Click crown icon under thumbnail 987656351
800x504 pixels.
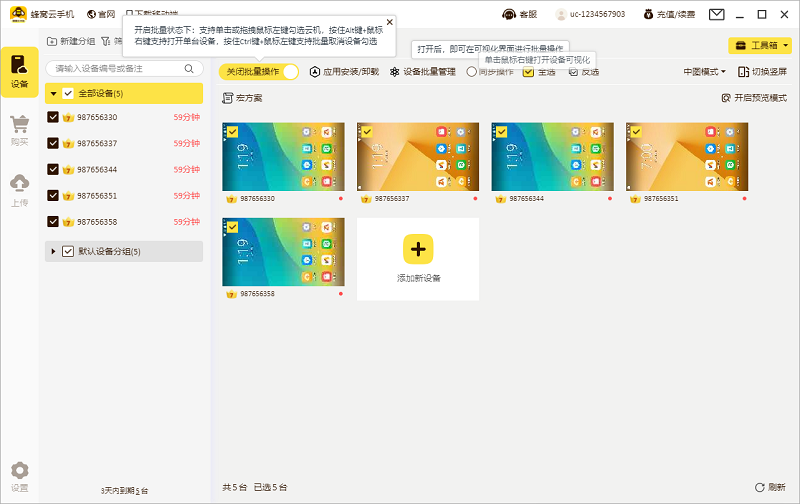coord(635,199)
